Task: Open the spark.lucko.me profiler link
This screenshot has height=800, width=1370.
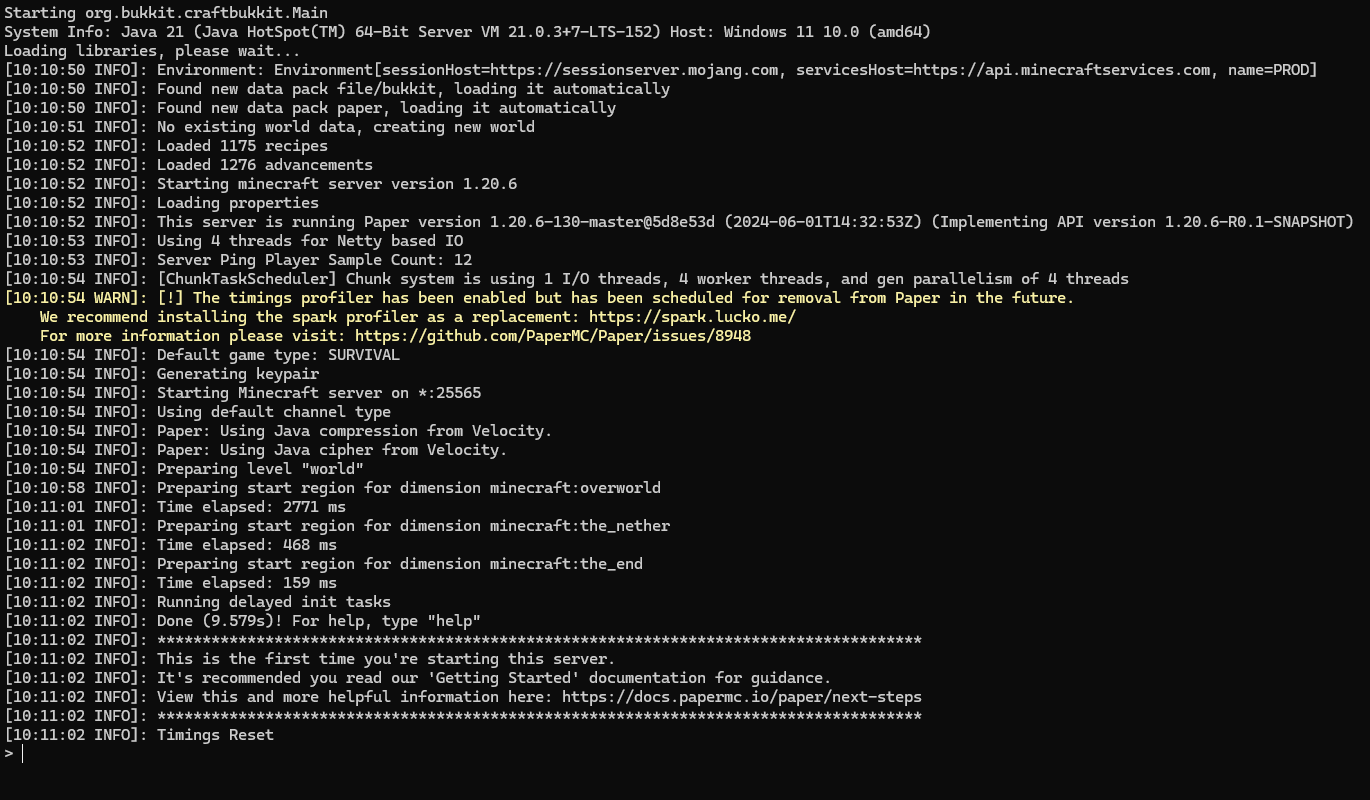Action: 692,317
